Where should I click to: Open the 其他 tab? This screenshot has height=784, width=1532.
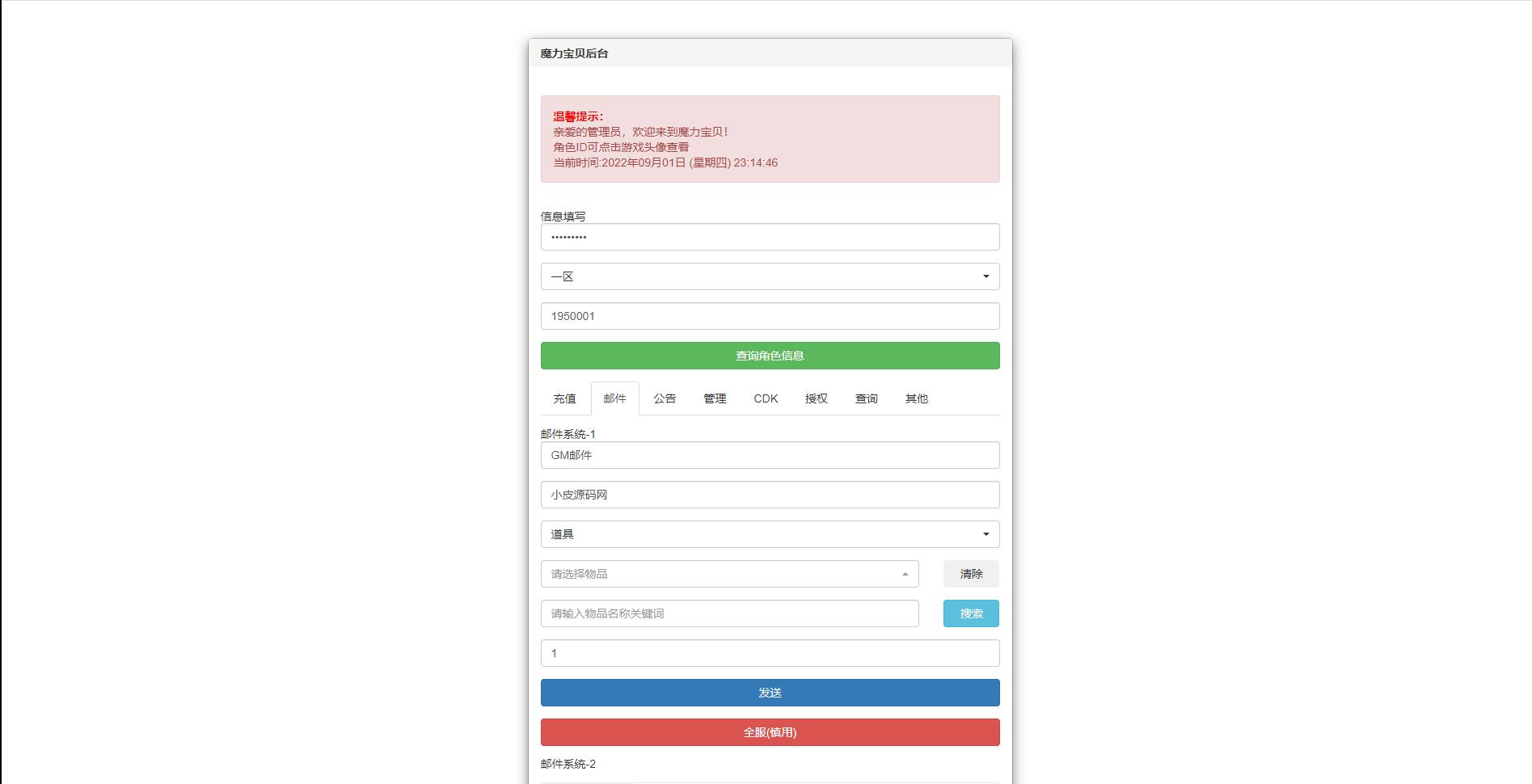[917, 398]
